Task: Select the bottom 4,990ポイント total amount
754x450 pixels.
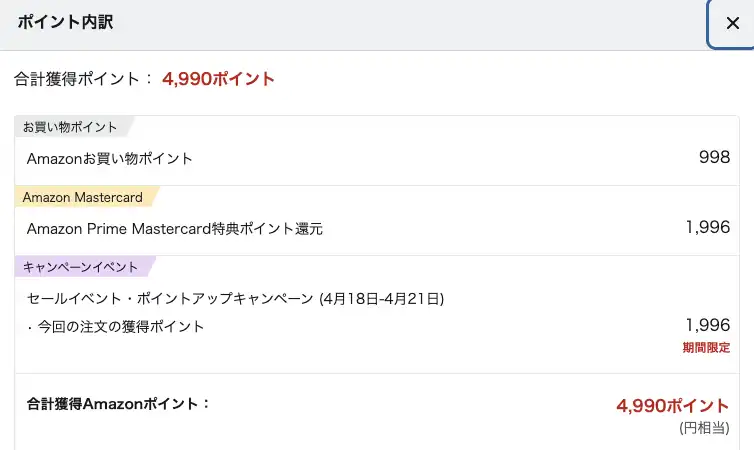Action: click(673, 405)
